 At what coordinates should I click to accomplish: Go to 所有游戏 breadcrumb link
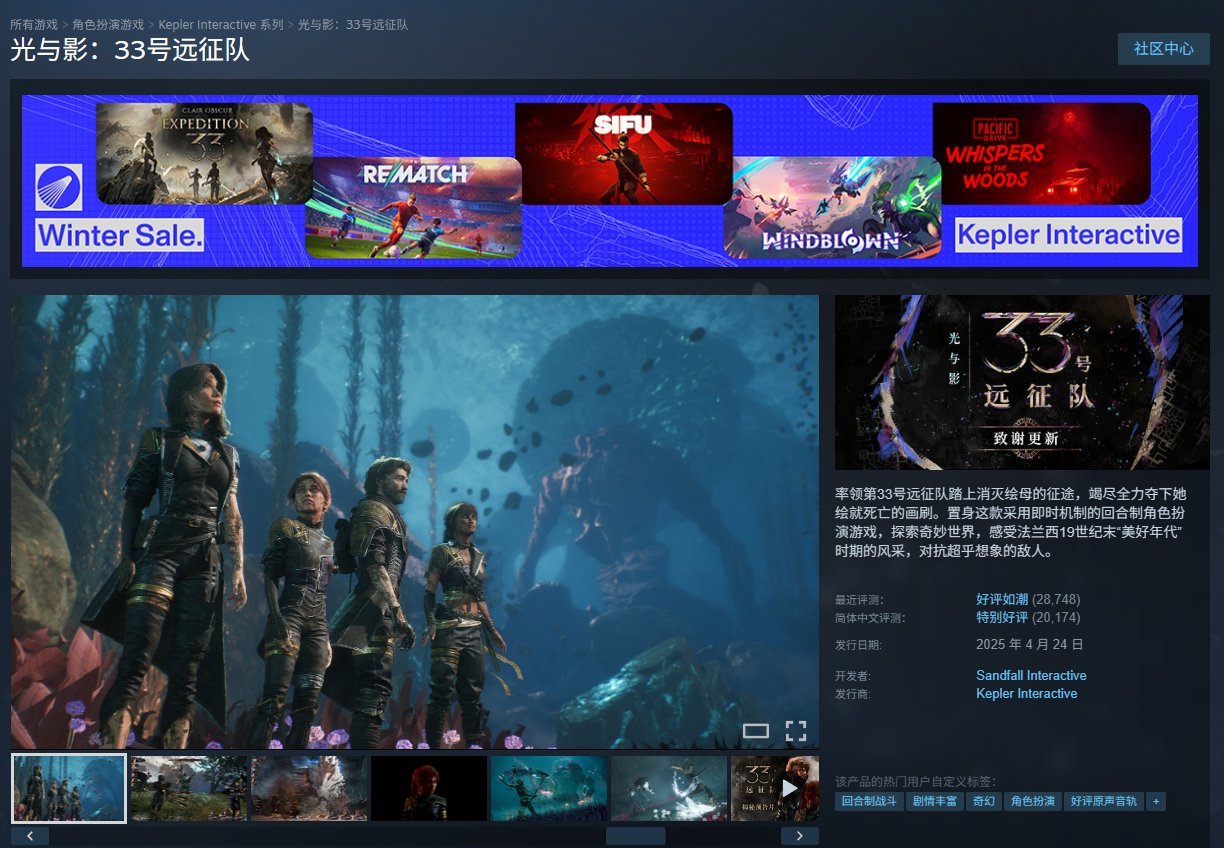34,24
